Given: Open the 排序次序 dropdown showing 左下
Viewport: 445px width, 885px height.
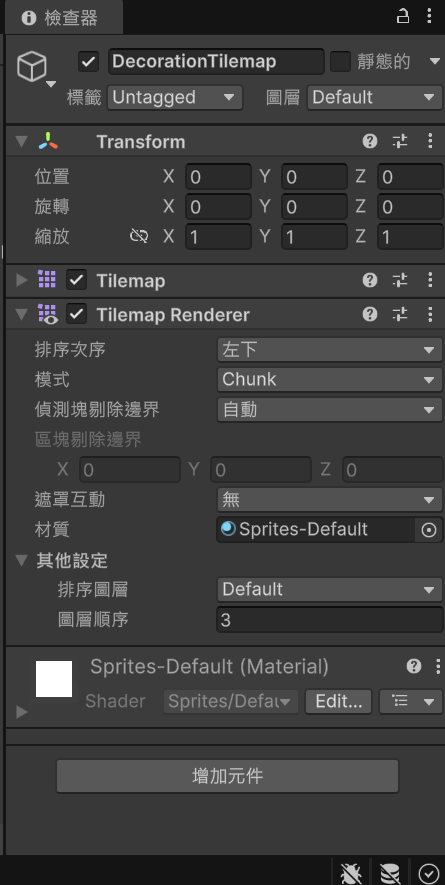Looking at the screenshot, I should click(x=330, y=350).
